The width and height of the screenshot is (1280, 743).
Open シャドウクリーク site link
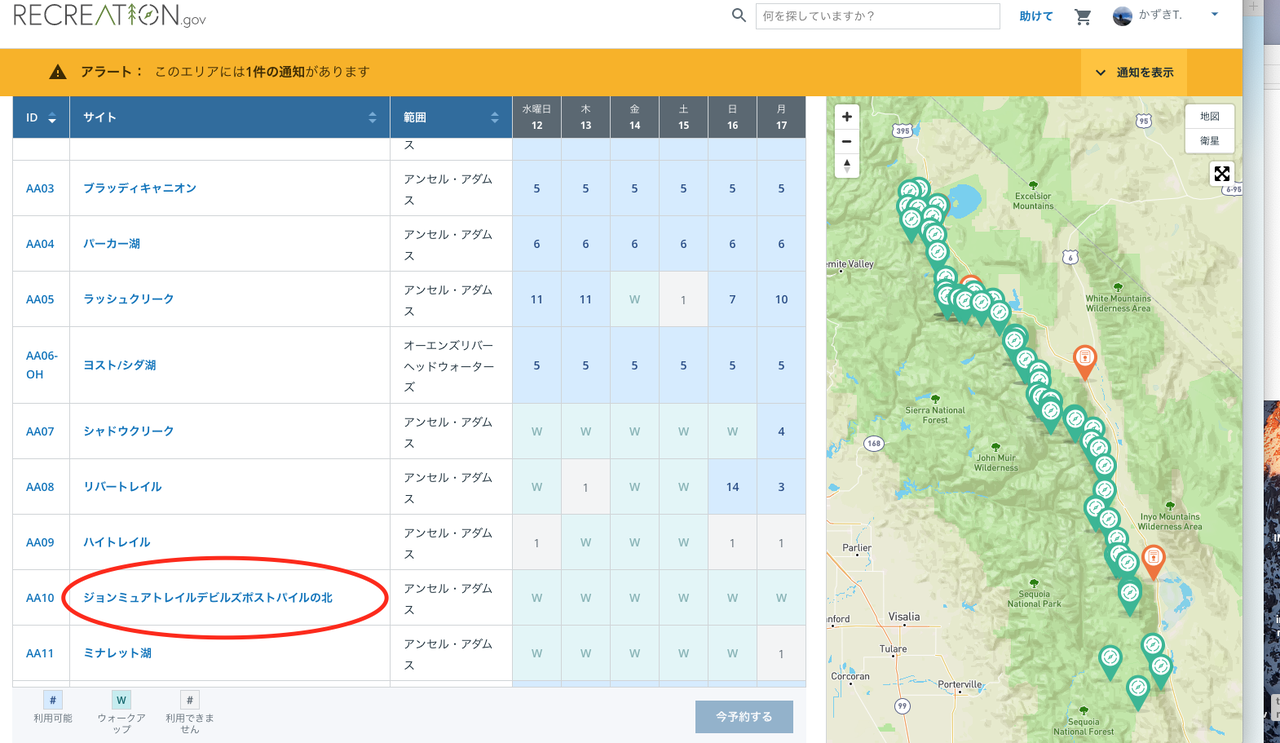tap(128, 431)
